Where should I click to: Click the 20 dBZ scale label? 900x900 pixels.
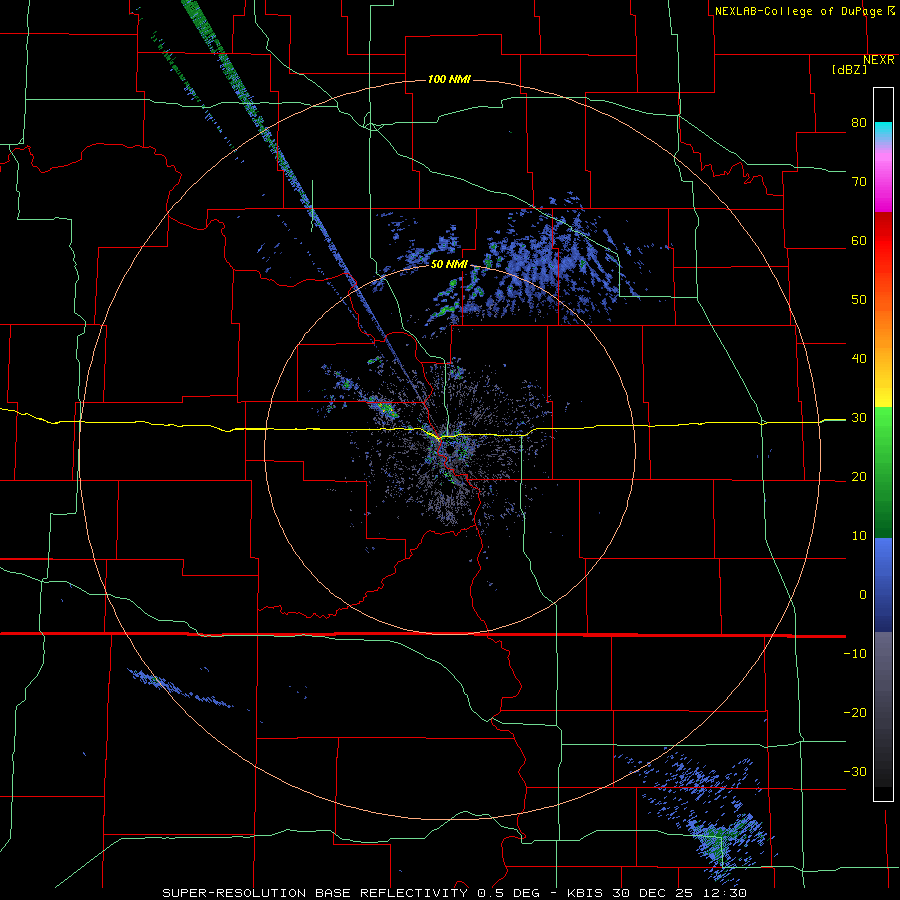click(859, 477)
